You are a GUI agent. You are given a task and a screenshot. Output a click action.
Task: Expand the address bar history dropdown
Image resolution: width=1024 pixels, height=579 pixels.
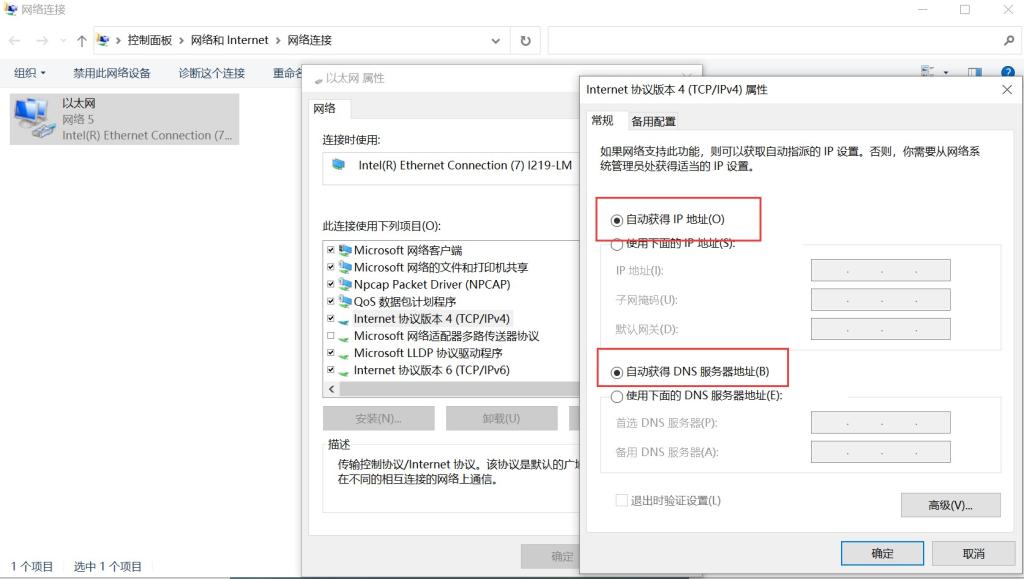click(x=496, y=41)
